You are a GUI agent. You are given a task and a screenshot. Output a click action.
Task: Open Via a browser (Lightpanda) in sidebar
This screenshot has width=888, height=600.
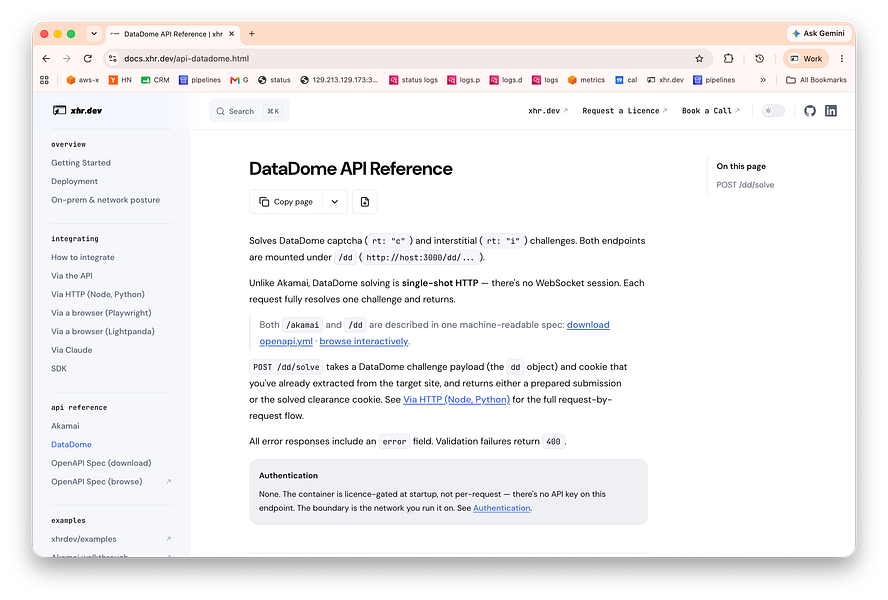pyautogui.click(x=103, y=331)
